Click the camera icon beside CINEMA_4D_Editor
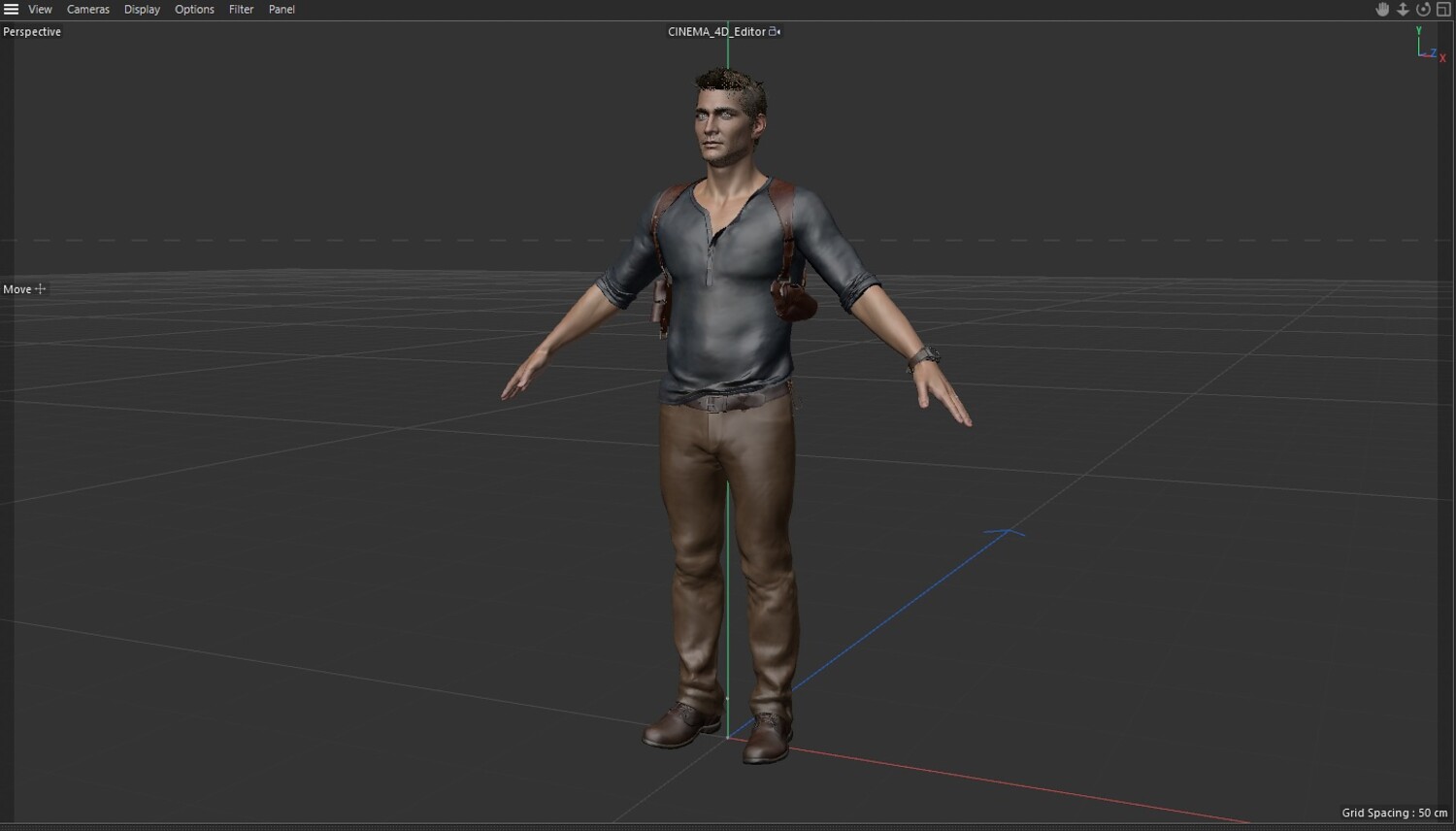Image resolution: width=1456 pixels, height=831 pixels. click(x=775, y=32)
